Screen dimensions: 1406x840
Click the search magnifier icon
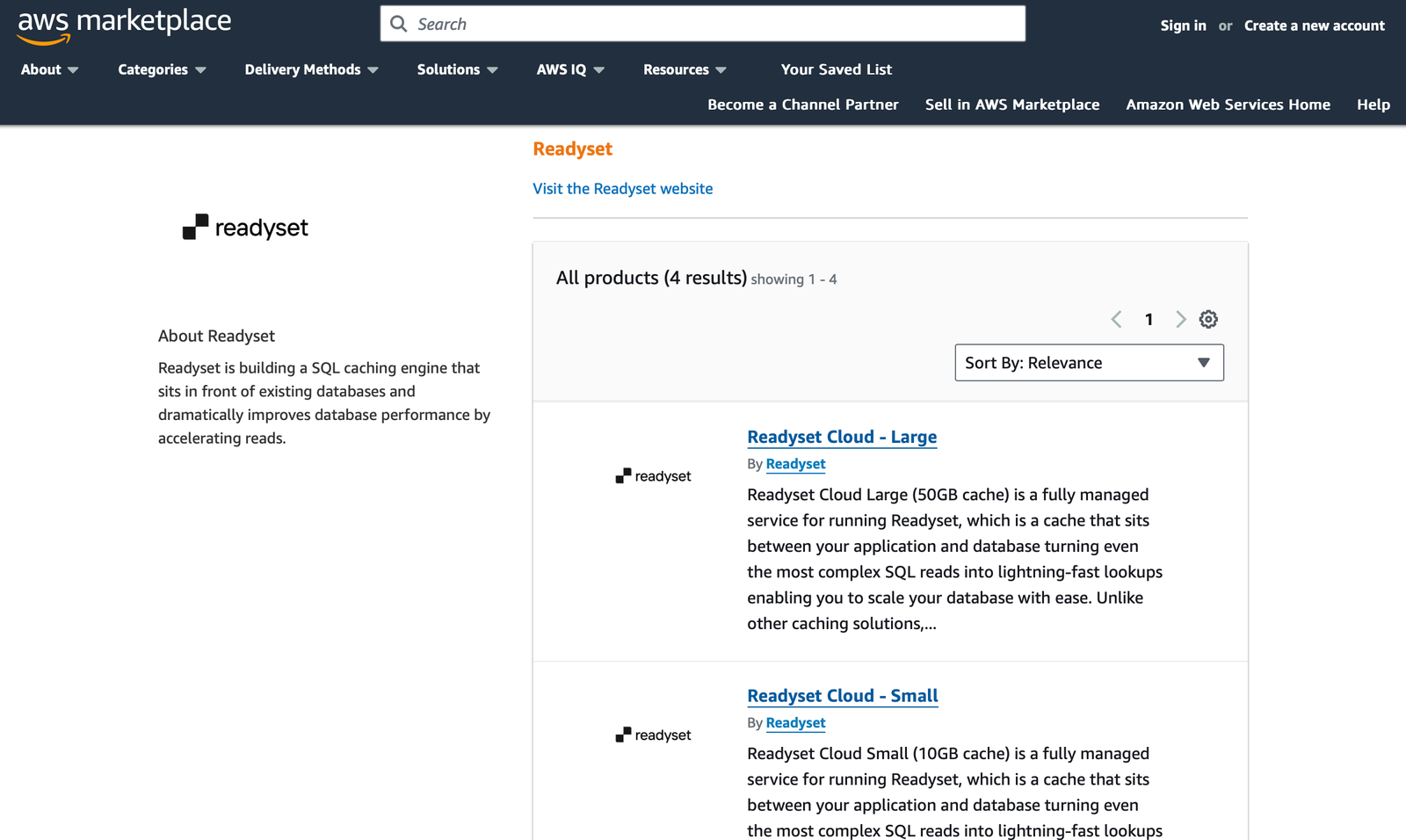coord(398,23)
